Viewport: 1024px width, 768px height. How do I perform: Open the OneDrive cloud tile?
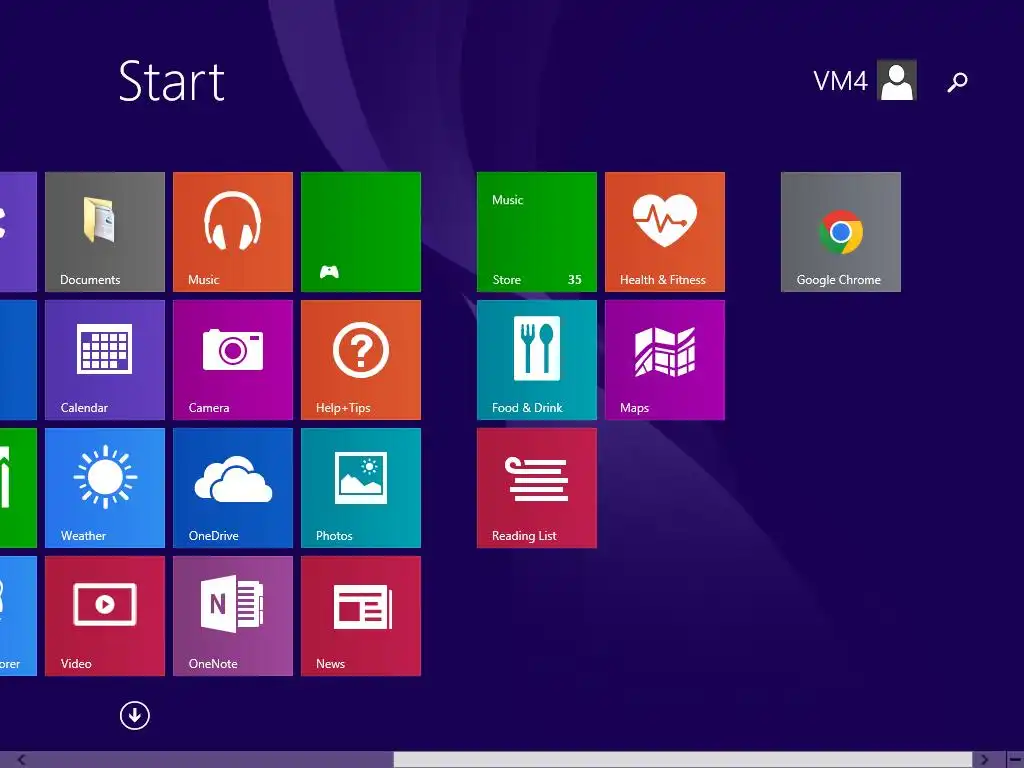tap(232, 488)
